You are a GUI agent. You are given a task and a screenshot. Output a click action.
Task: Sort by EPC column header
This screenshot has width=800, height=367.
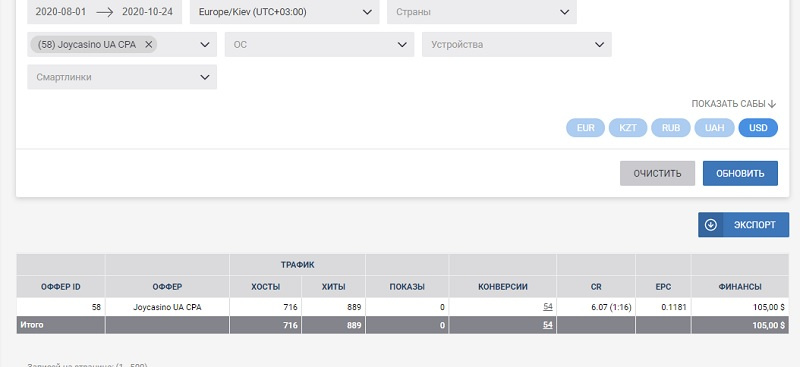pyautogui.click(x=663, y=287)
